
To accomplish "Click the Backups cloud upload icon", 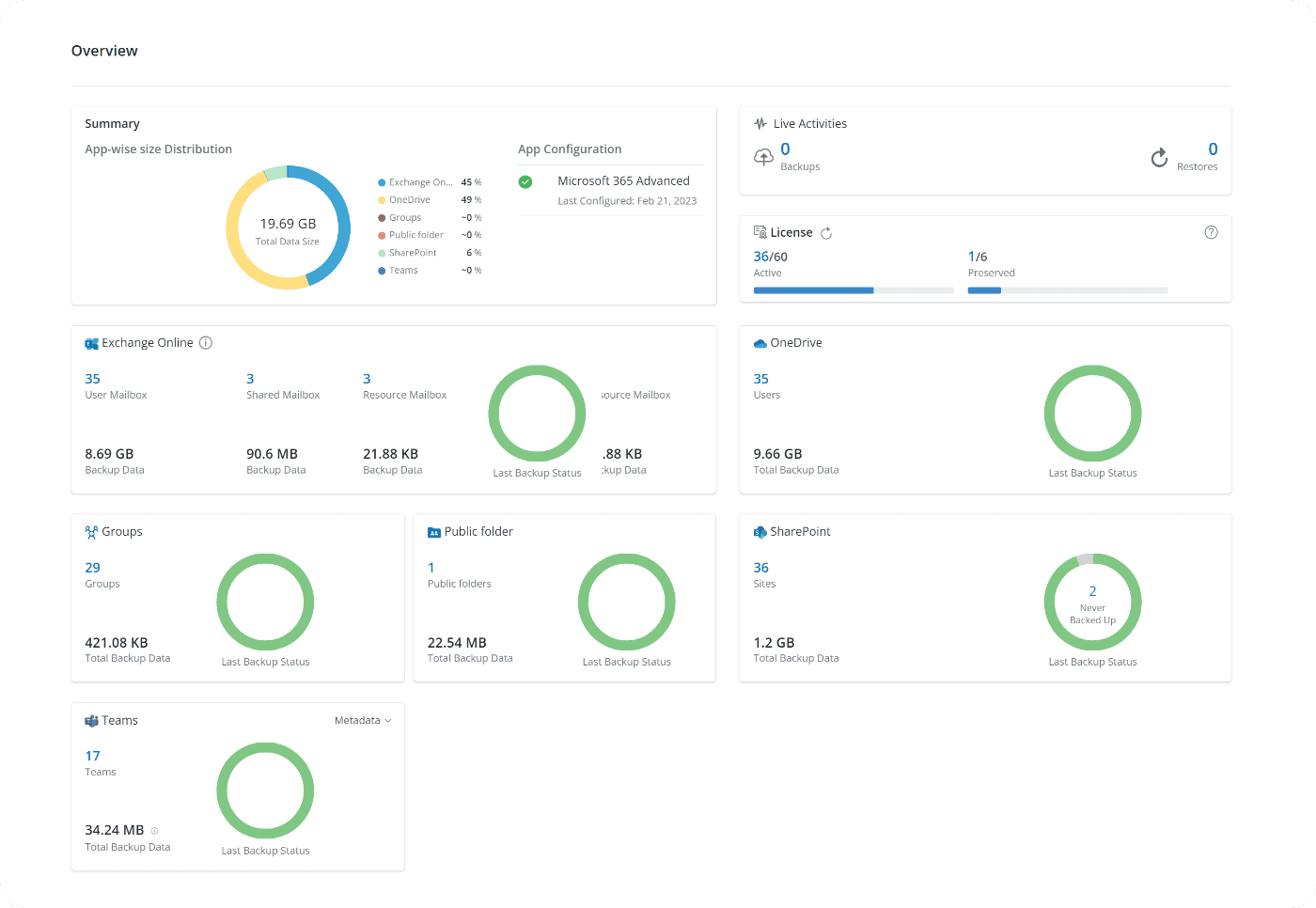I will click(763, 157).
